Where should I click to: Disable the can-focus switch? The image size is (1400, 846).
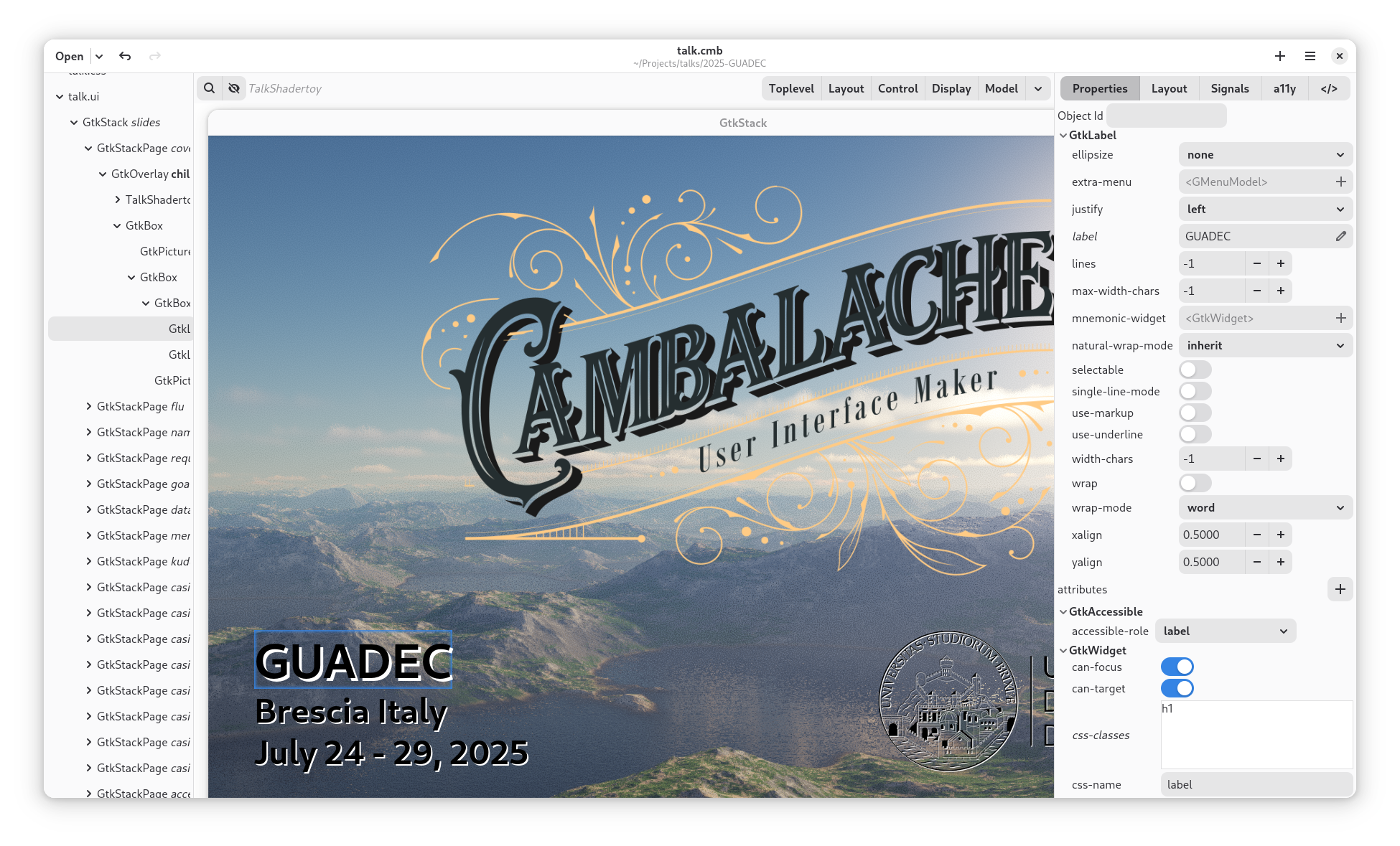point(1177,667)
